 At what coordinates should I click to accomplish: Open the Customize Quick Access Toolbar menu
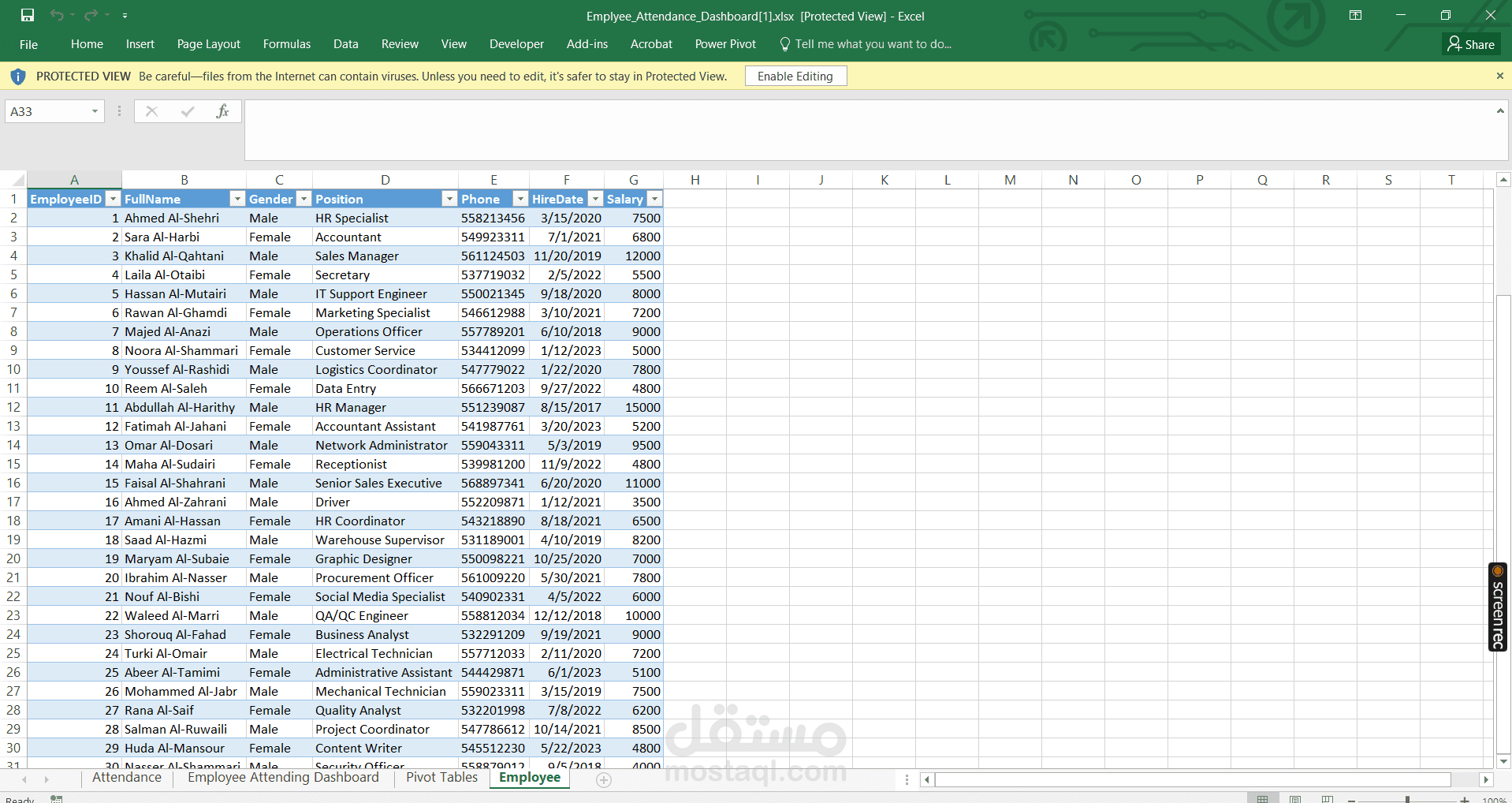coord(125,15)
